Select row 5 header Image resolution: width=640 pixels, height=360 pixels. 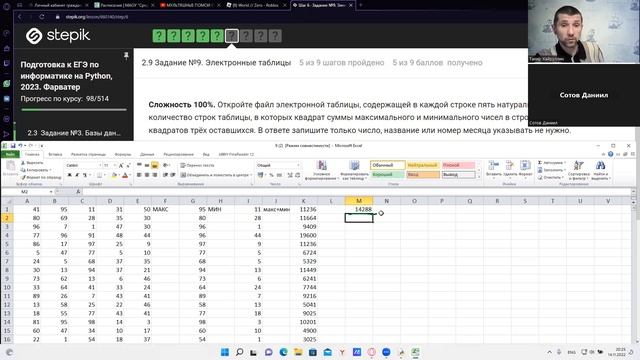[7, 244]
